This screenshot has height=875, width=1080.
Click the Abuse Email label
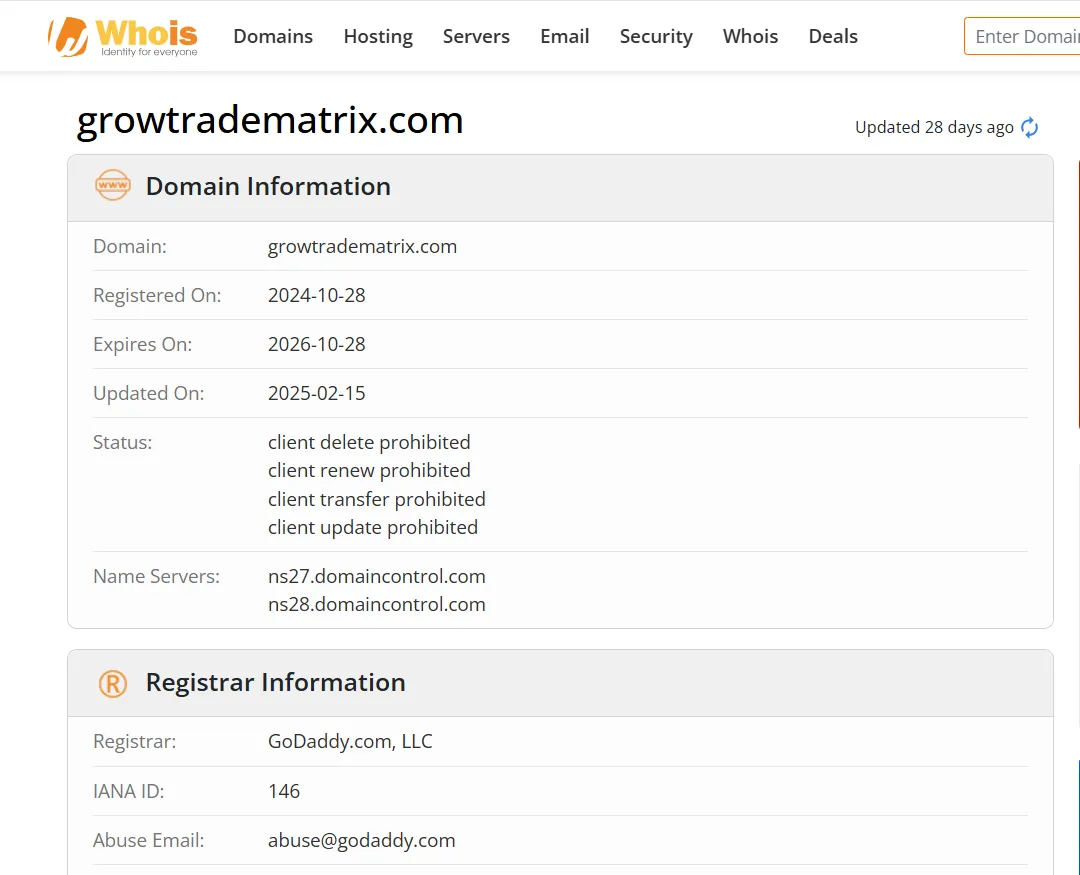149,841
